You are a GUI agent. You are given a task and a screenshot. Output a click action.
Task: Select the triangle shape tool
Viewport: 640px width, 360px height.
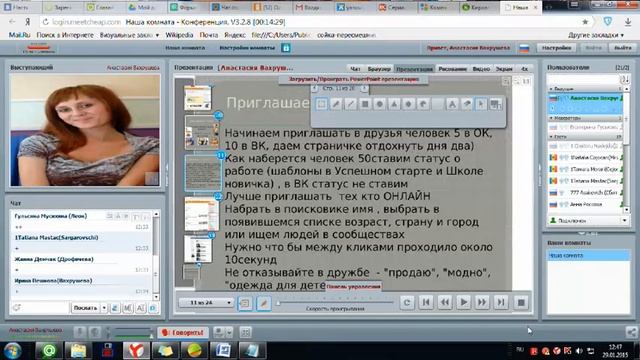(x=394, y=104)
